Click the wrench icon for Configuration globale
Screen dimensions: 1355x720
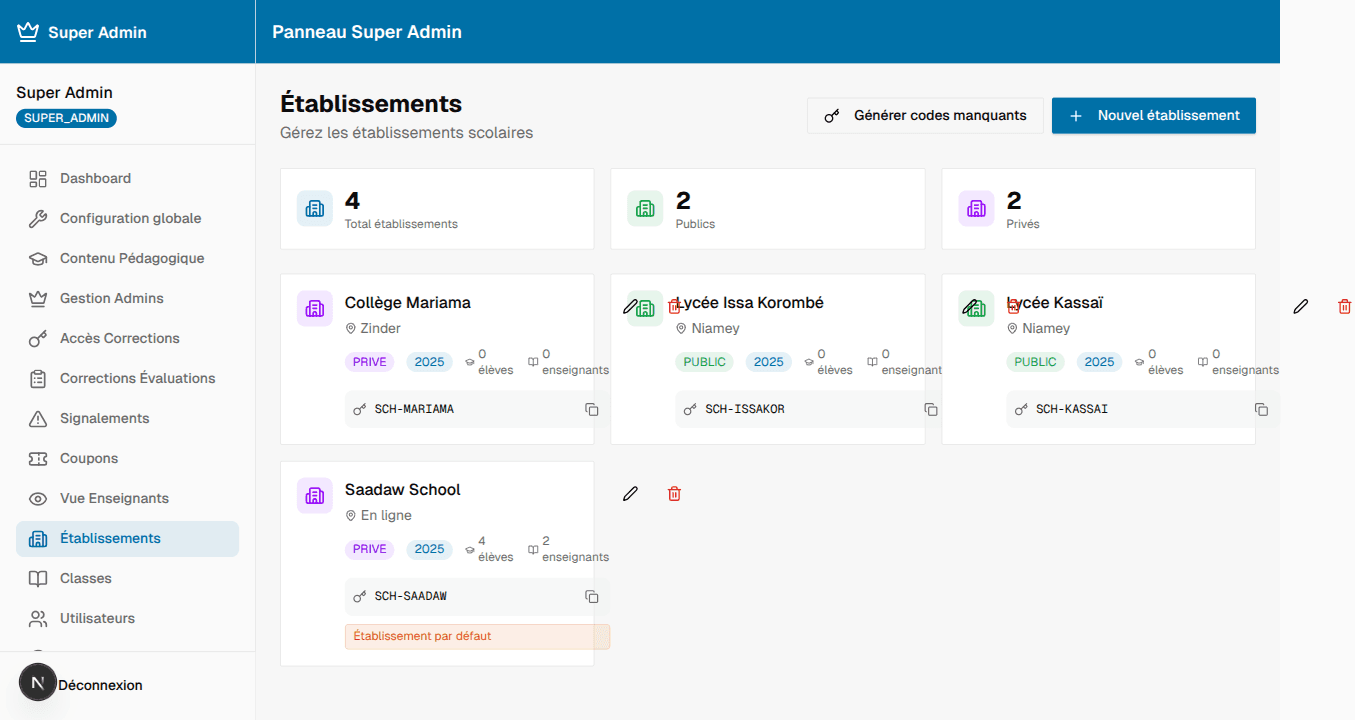[38, 219]
